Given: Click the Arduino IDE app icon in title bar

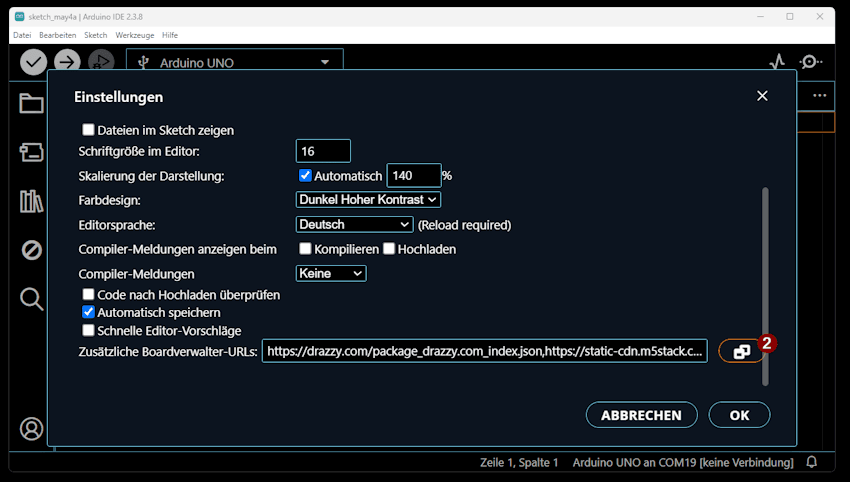Looking at the screenshot, I should [20, 16].
